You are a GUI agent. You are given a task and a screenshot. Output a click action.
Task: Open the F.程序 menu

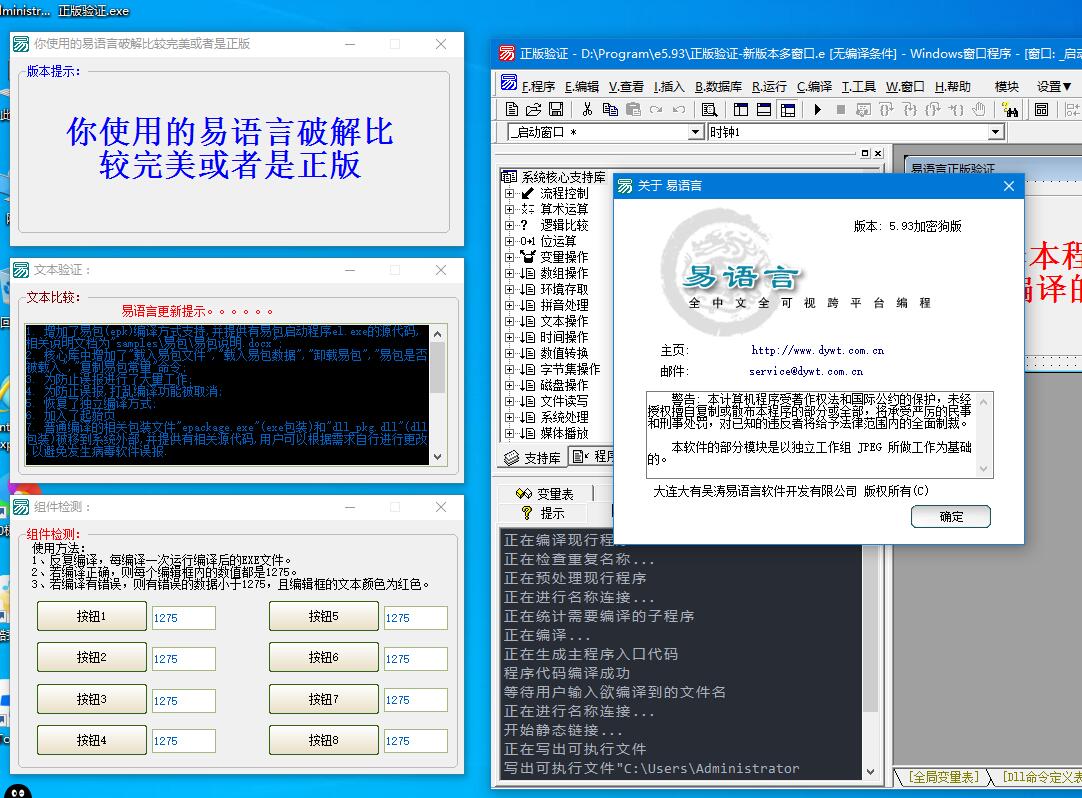tap(538, 86)
